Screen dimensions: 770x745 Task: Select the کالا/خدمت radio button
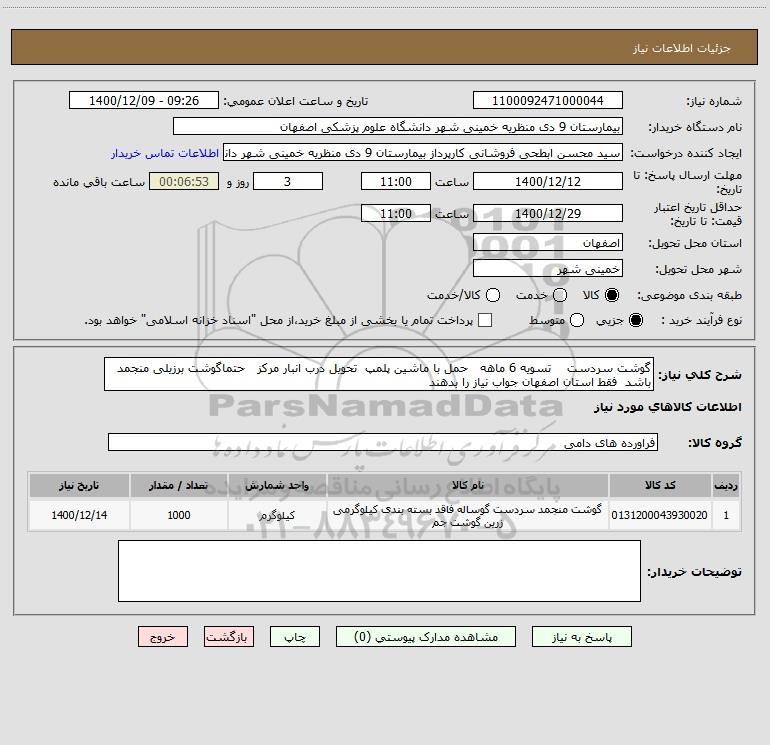[x=493, y=295]
